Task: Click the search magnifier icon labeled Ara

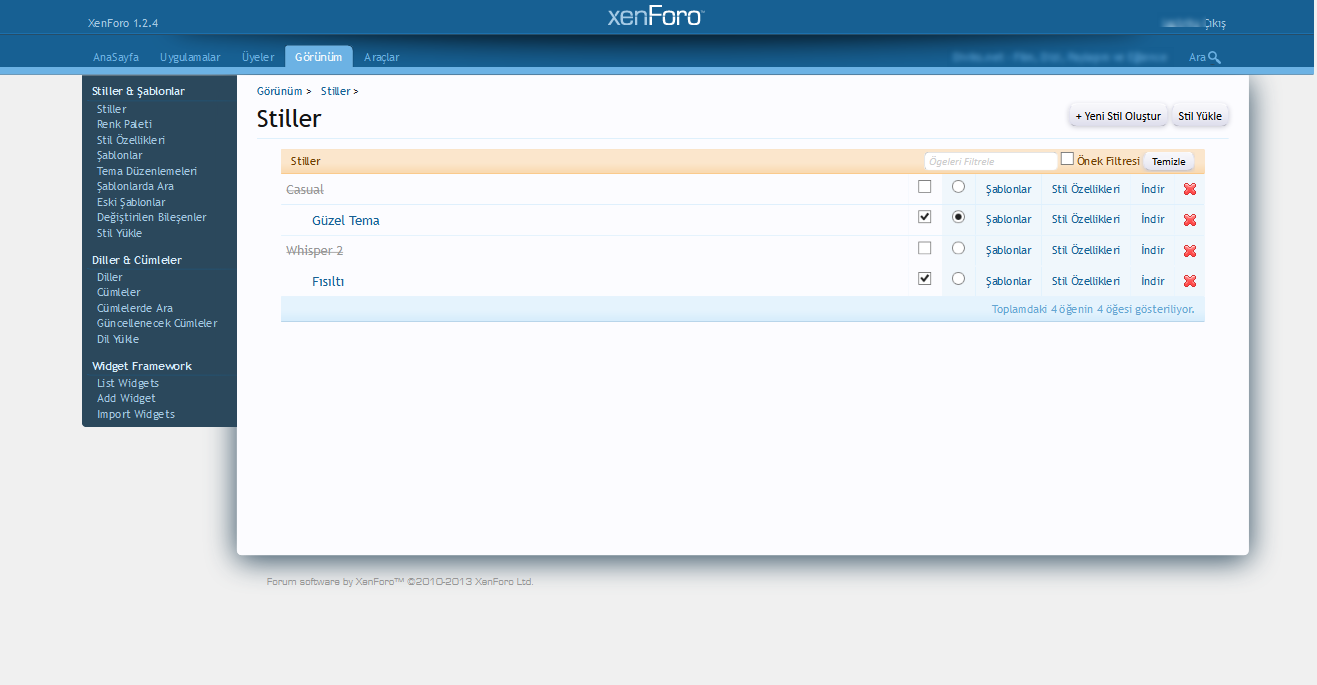Action: pyautogui.click(x=1214, y=58)
